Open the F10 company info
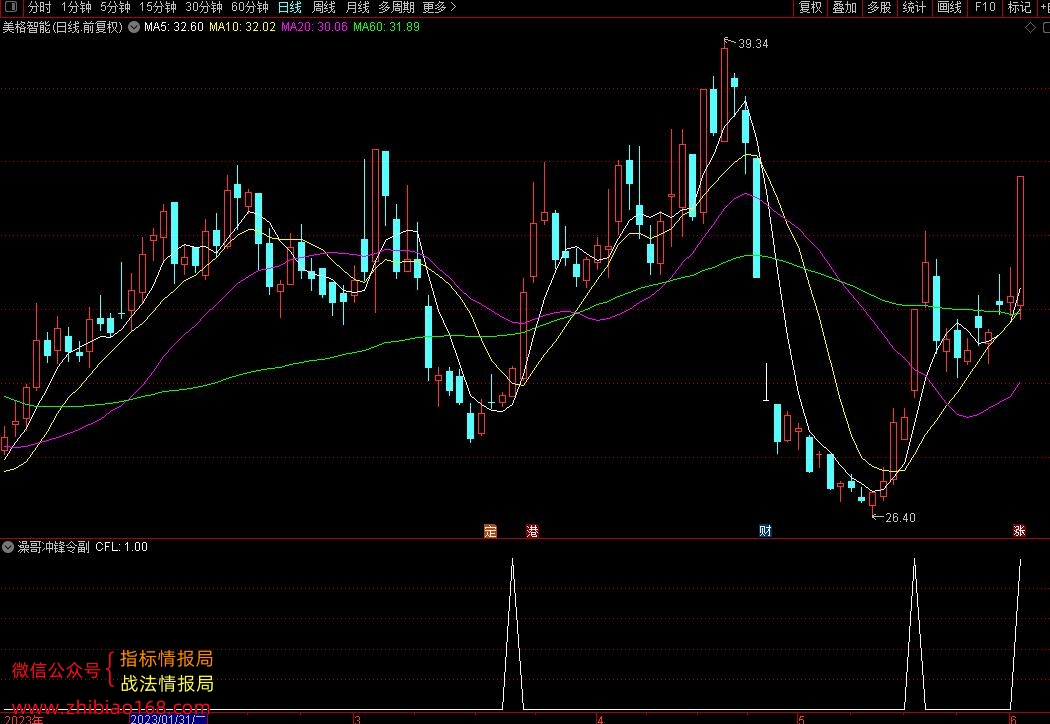 pos(985,7)
